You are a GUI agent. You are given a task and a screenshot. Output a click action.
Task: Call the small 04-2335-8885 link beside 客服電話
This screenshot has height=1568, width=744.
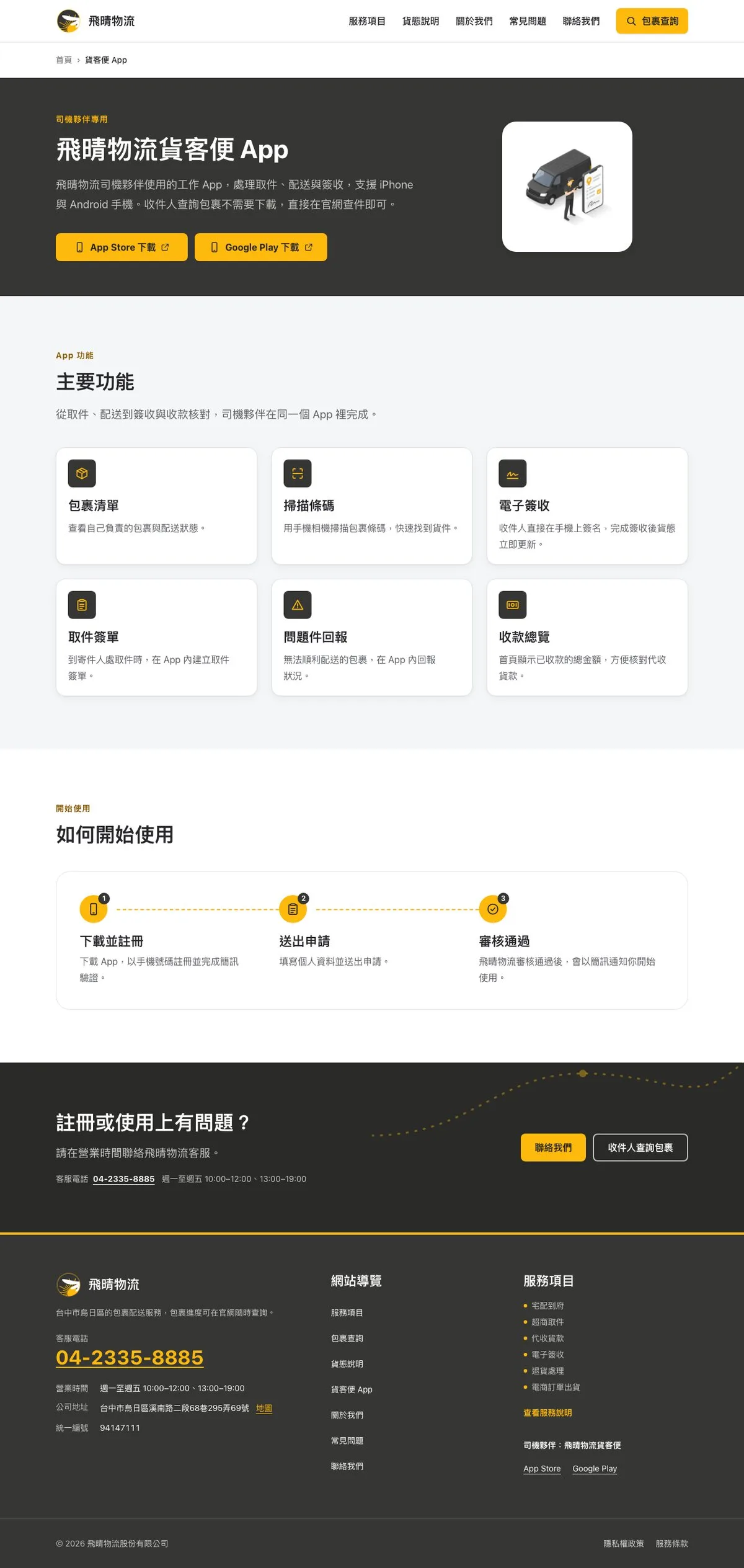point(124,1179)
